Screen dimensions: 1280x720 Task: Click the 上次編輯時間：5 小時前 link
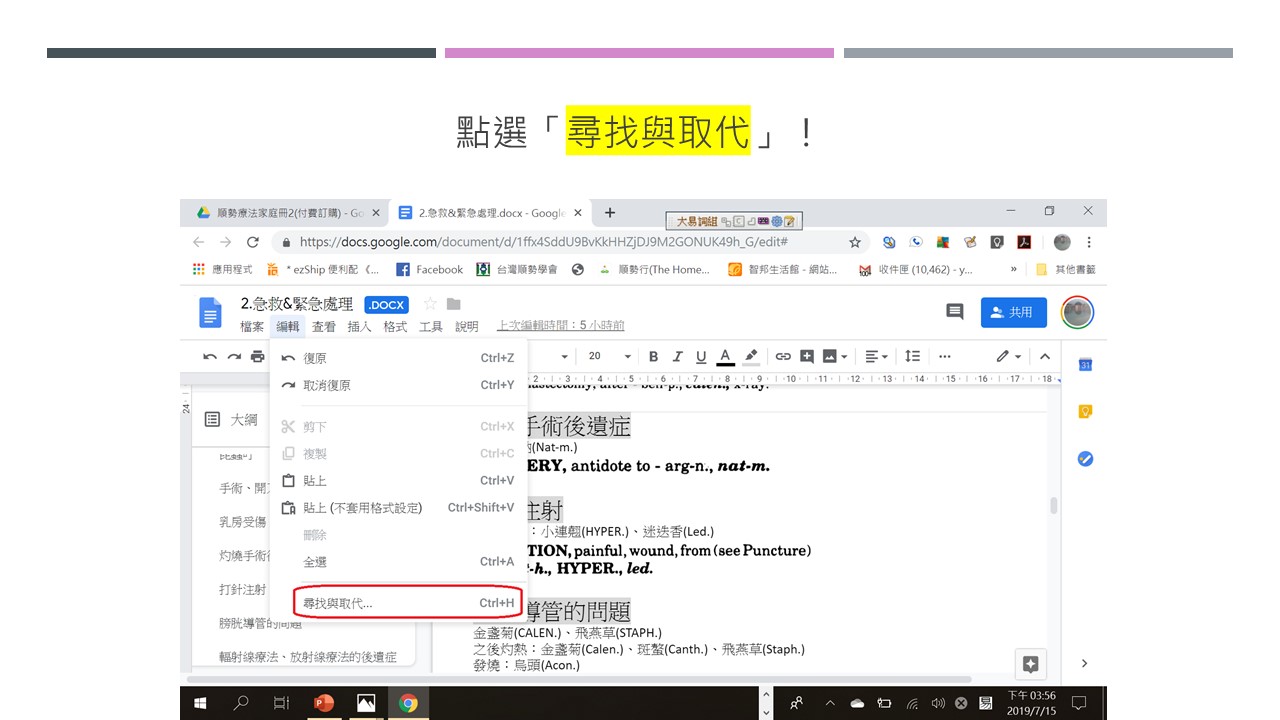tap(560, 326)
